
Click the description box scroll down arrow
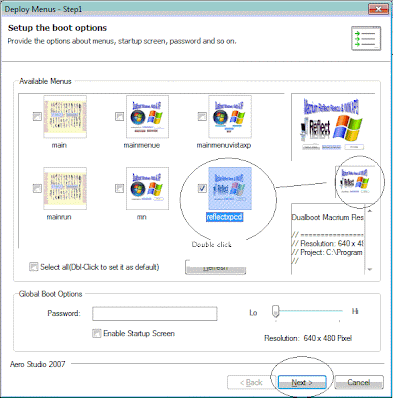pos(370,269)
